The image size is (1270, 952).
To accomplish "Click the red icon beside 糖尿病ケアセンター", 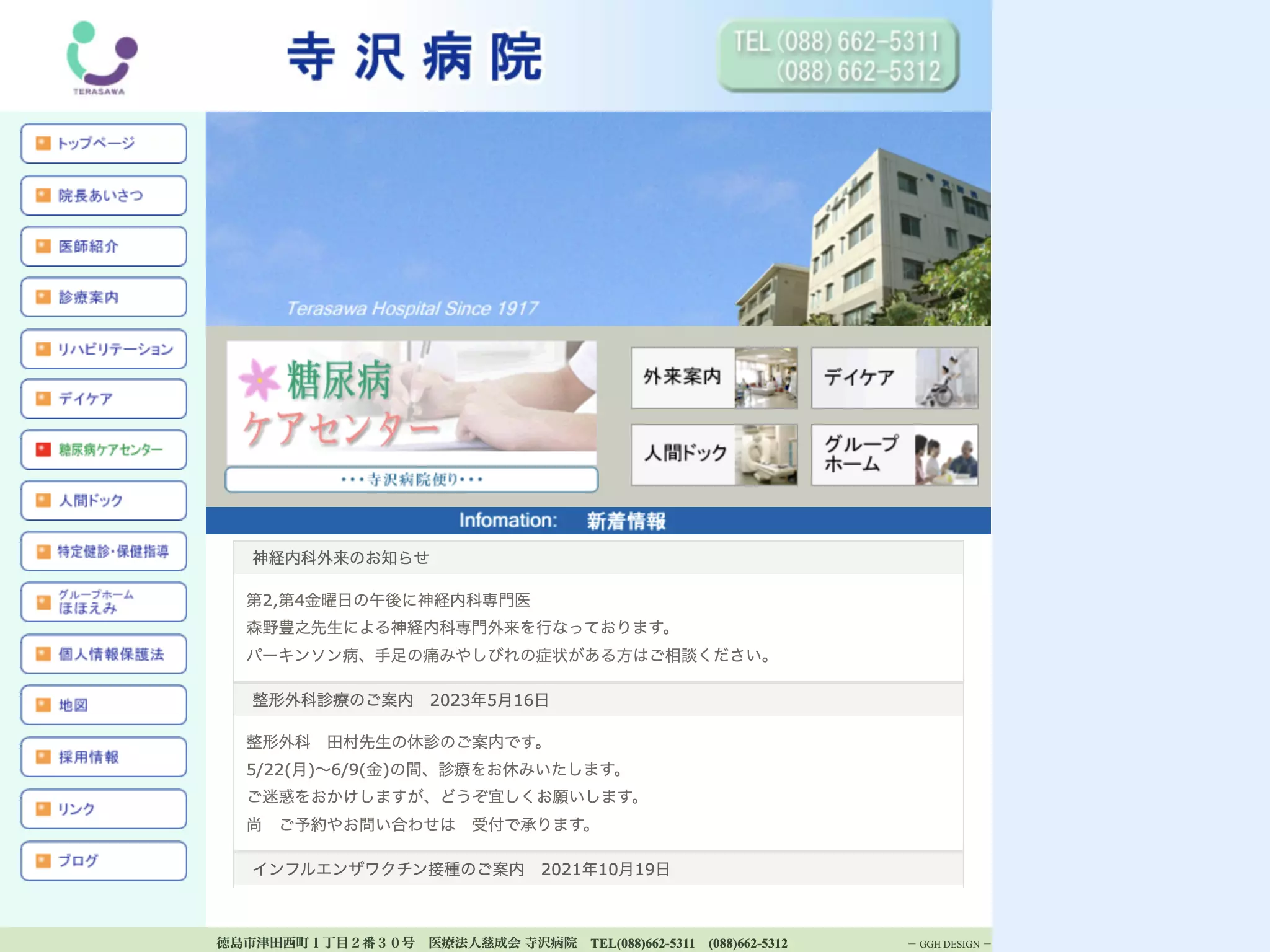I will point(43,449).
